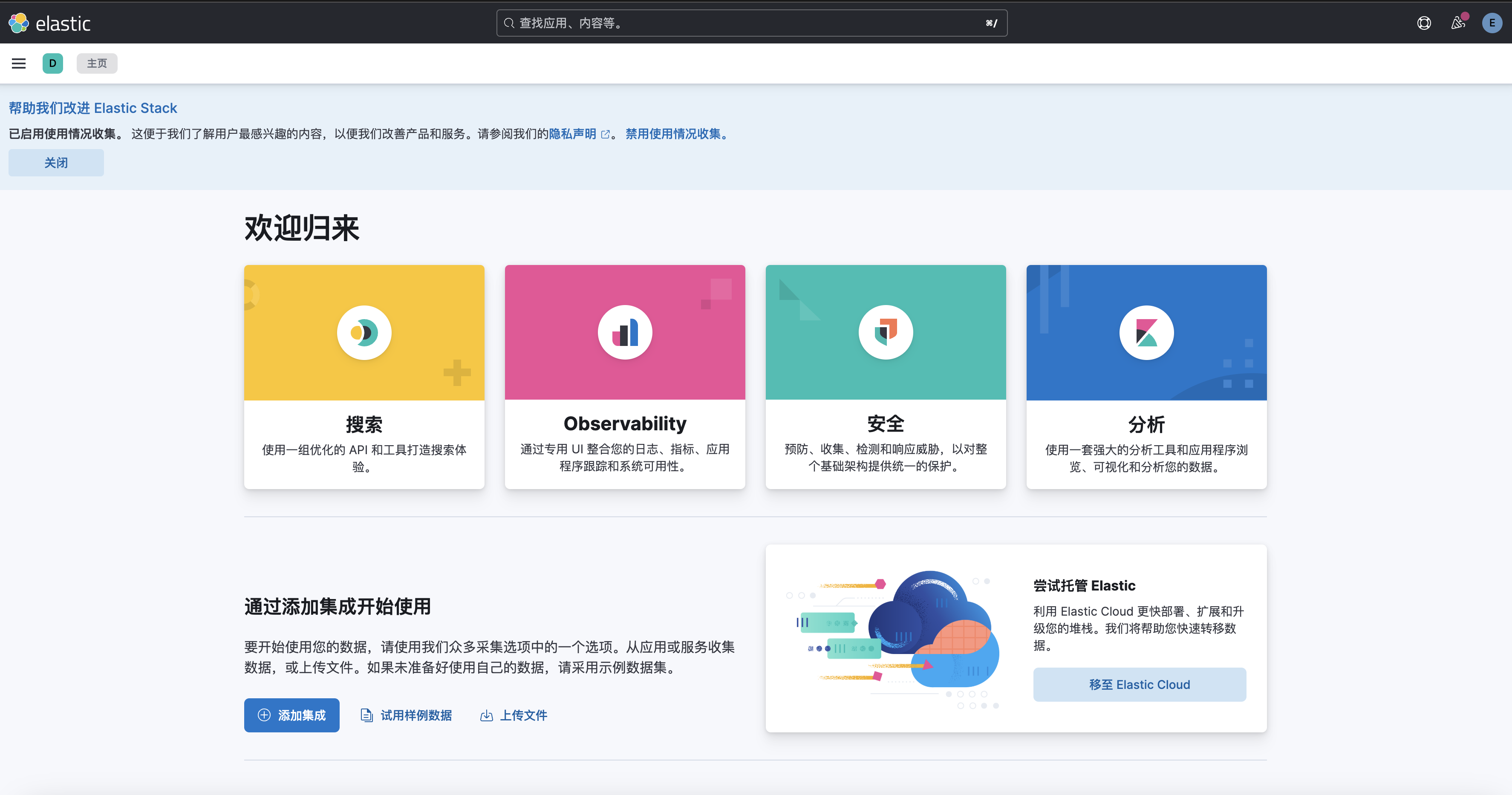The height and width of the screenshot is (795, 1512).
Task: Click the Security shield icon
Action: pos(885,333)
